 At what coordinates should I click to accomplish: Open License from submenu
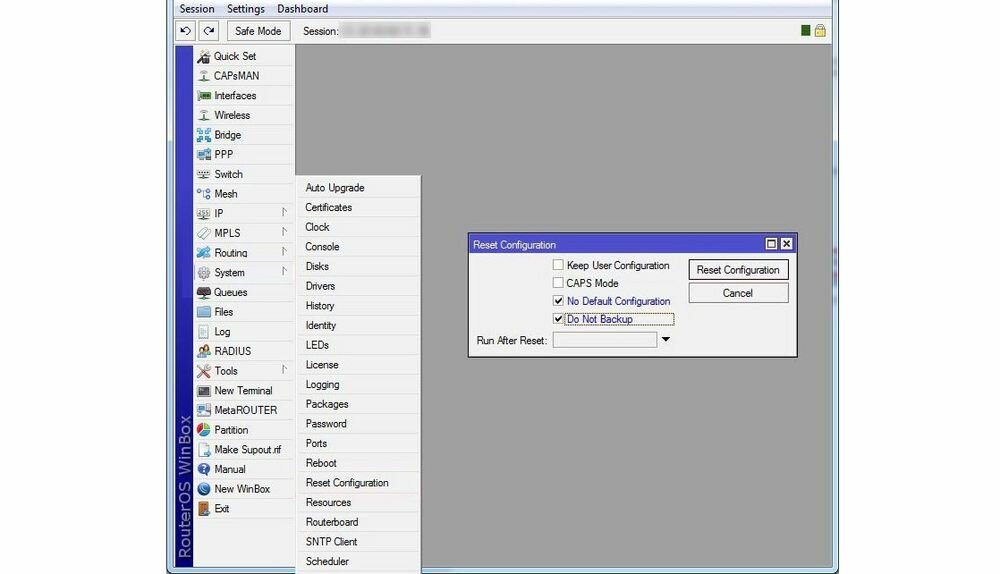[x=358, y=365]
